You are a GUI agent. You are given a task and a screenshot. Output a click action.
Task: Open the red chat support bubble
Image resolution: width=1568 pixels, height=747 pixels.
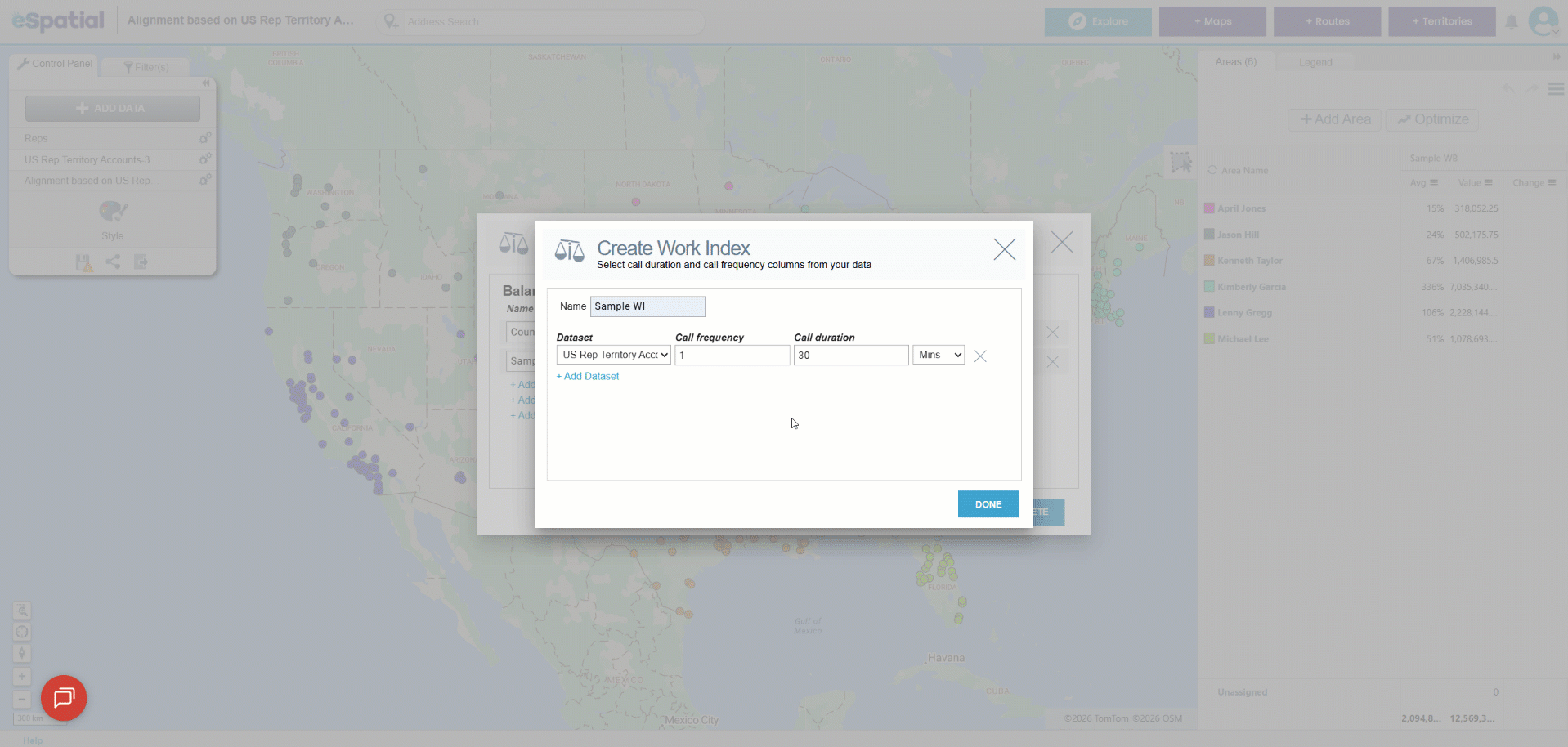pos(64,698)
